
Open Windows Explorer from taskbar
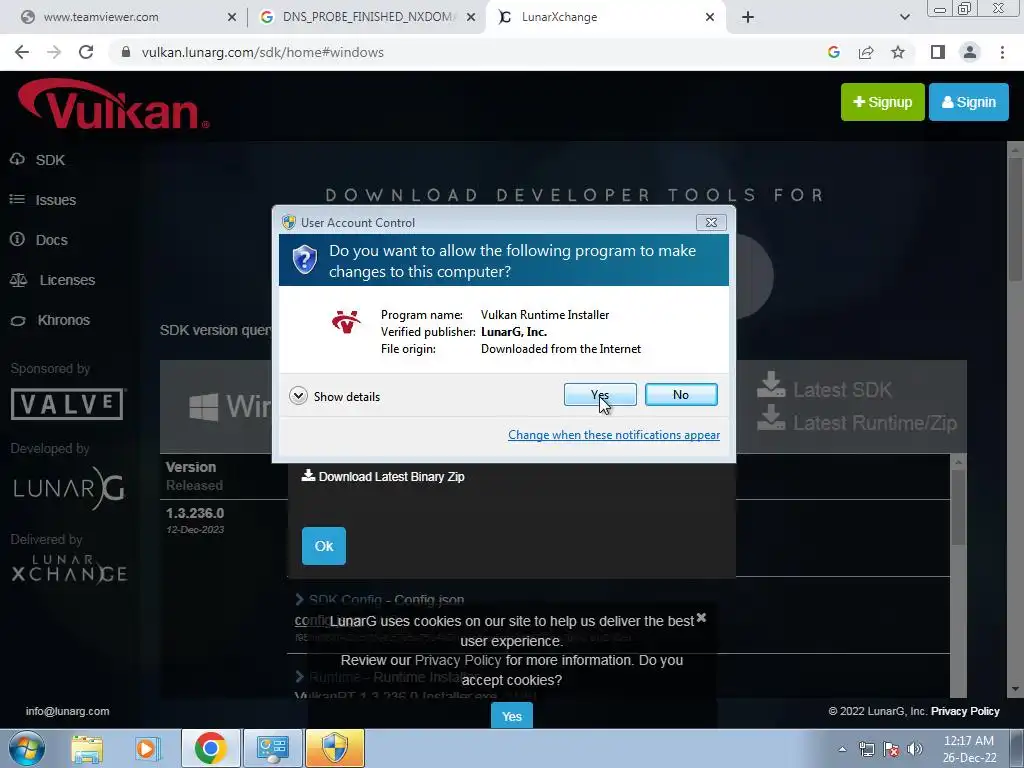87,748
